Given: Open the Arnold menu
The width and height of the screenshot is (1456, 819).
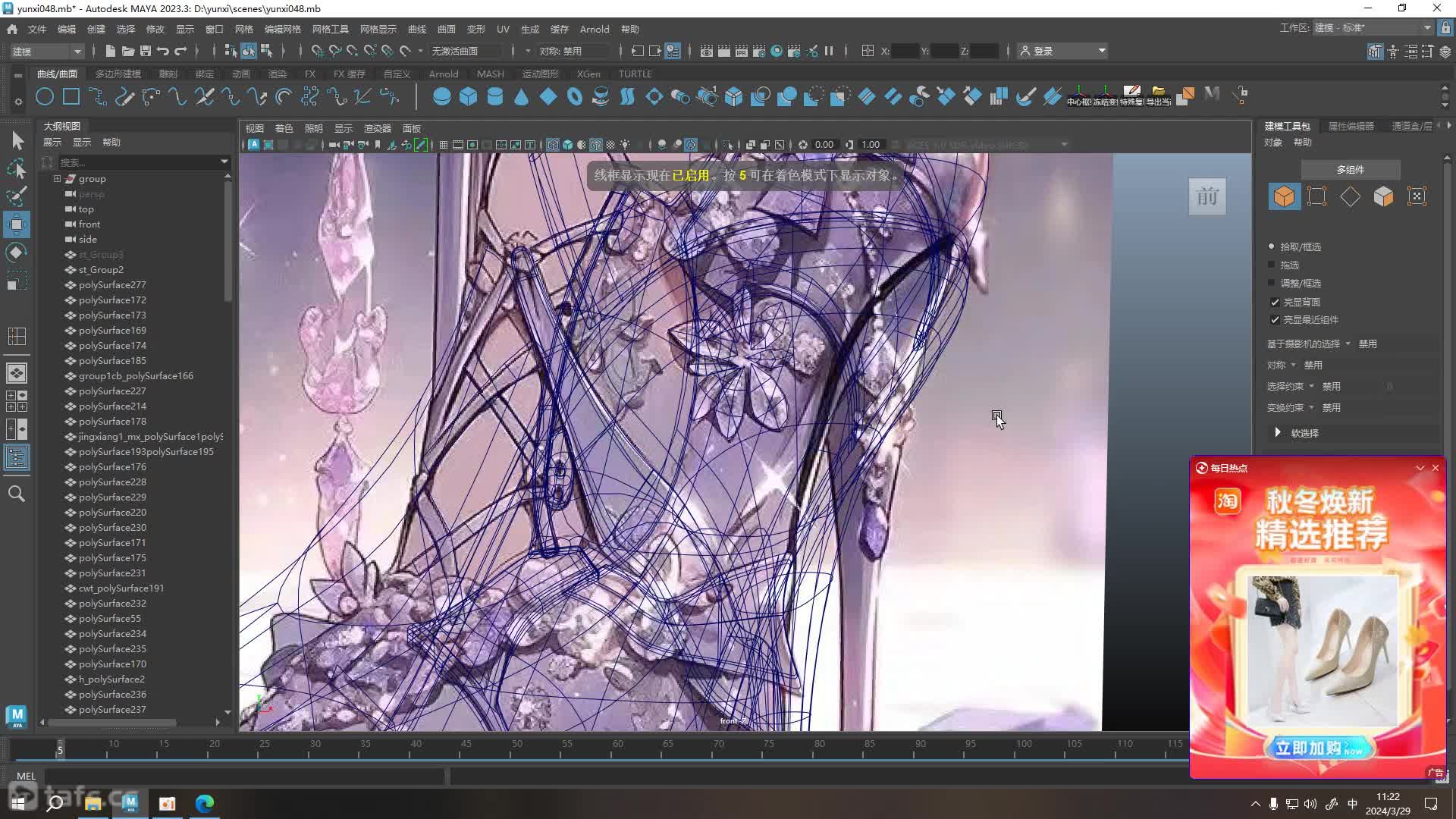Looking at the screenshot, I should (595, 29).
